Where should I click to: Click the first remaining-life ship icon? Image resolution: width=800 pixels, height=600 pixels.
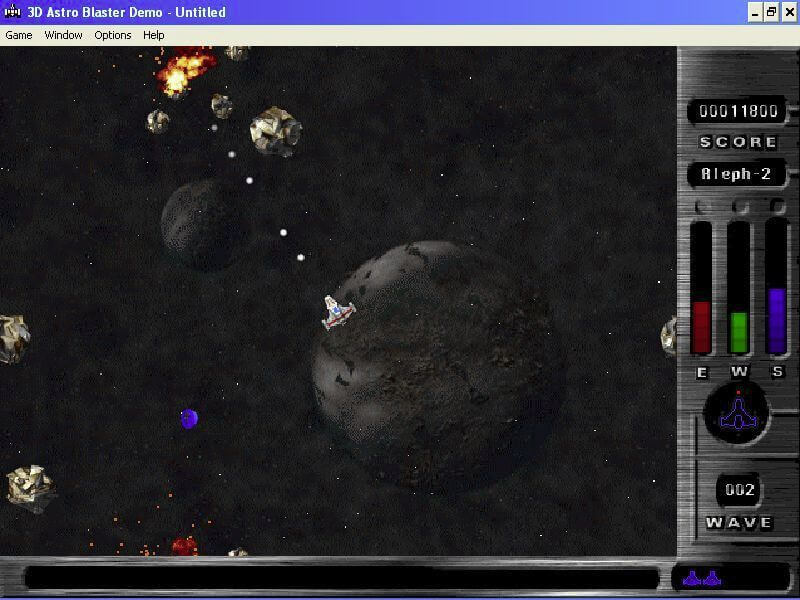(x=691, y=579)
